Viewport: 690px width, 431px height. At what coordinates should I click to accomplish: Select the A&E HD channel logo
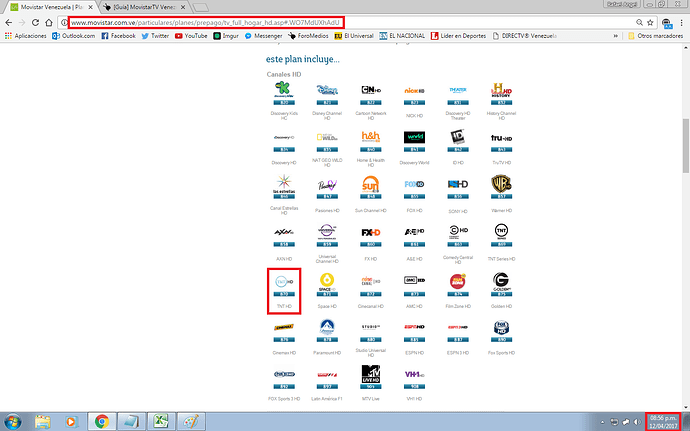pyautogui.click(x=414, y=232)
